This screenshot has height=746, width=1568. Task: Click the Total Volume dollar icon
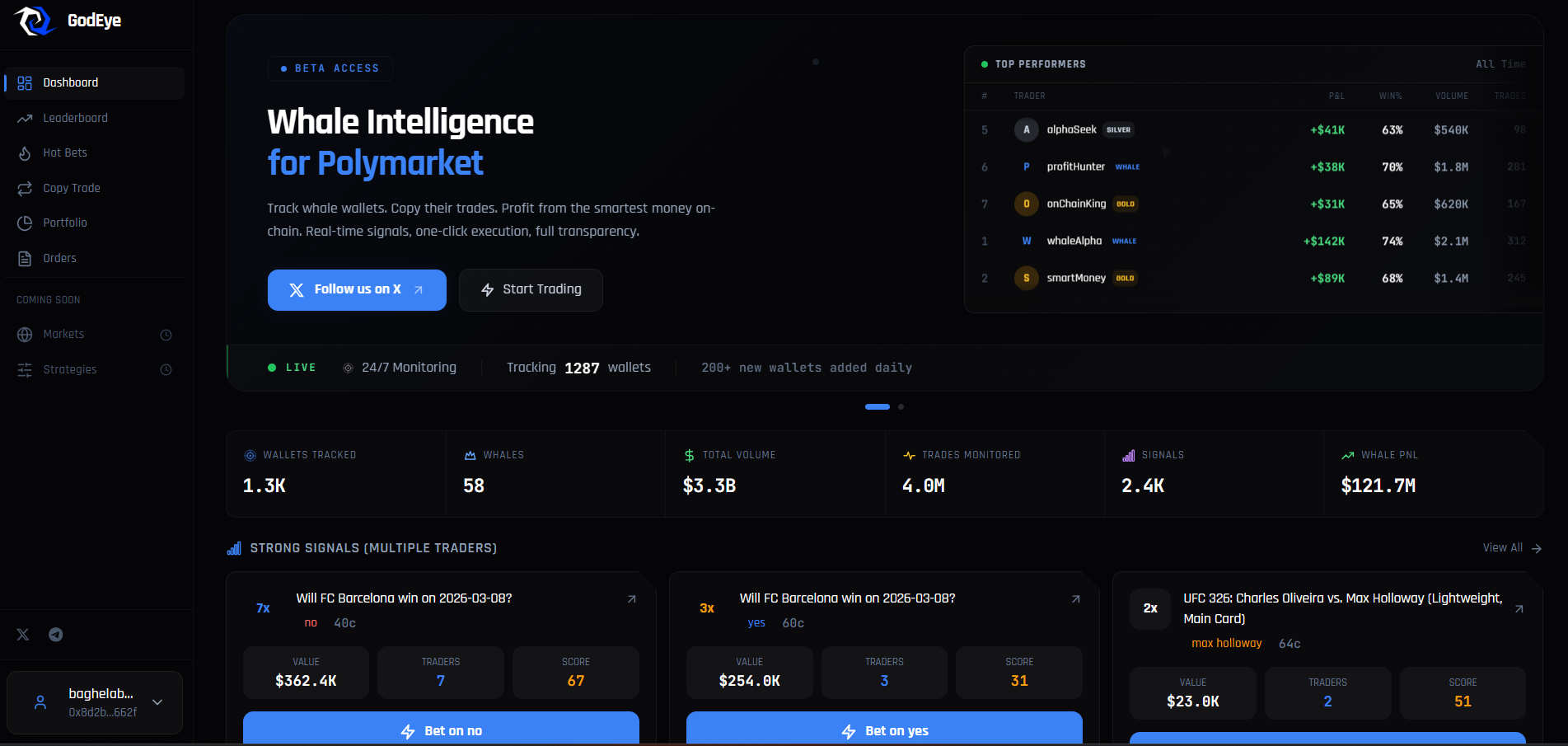pos(689,455)
